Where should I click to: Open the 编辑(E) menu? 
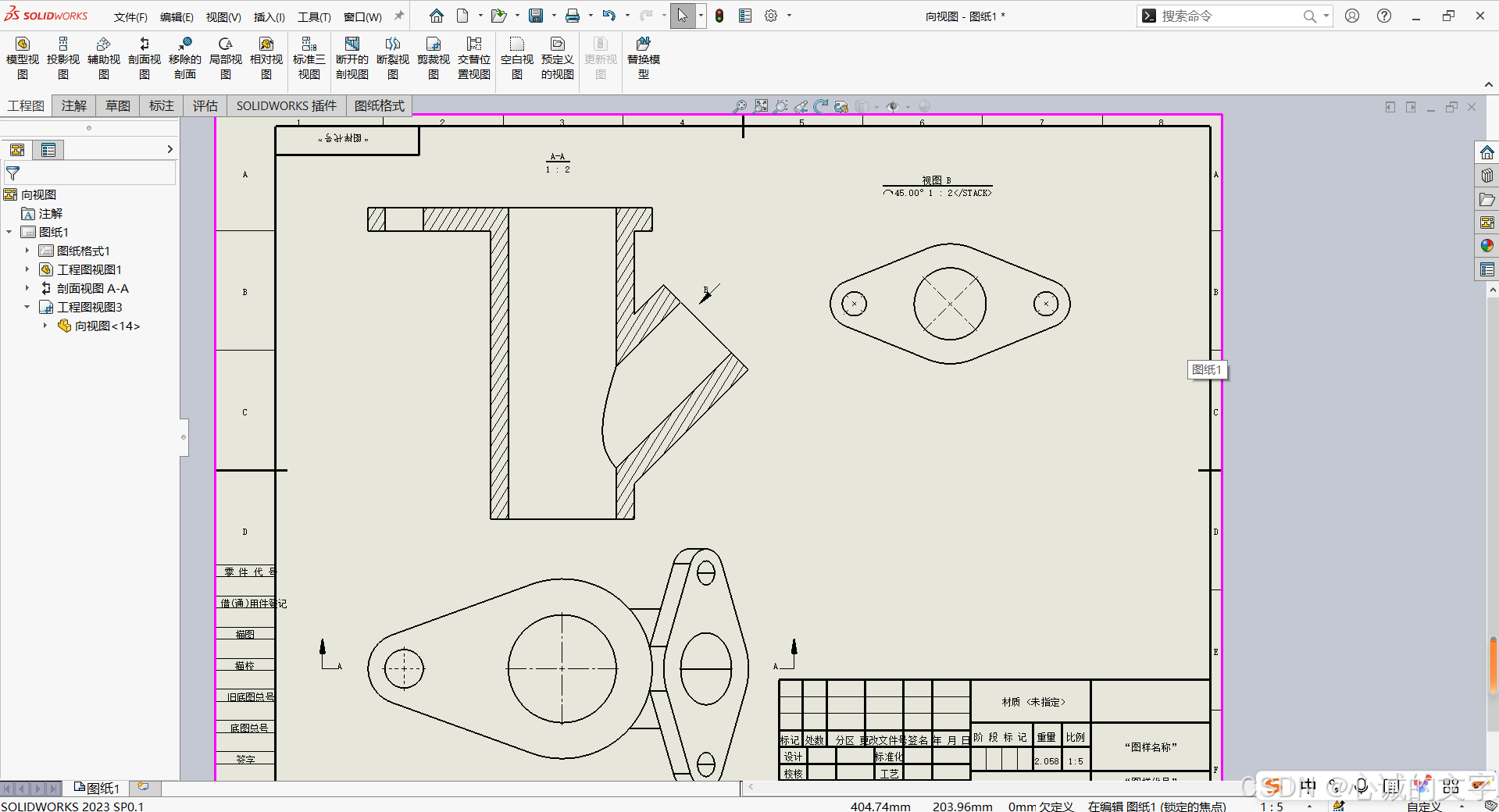pos(177,17)
